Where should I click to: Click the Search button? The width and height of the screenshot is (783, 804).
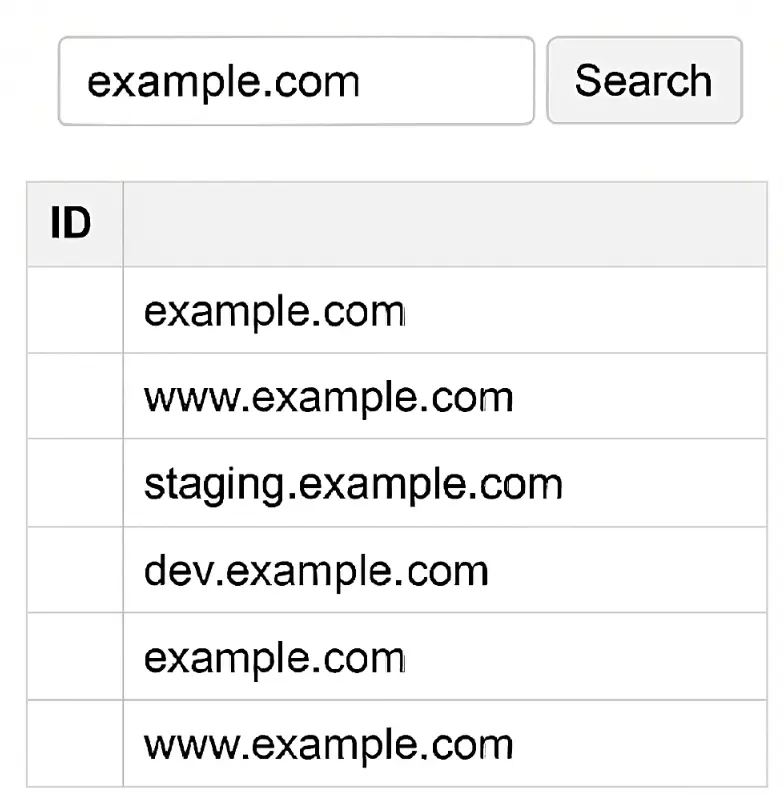coord(644,80)
